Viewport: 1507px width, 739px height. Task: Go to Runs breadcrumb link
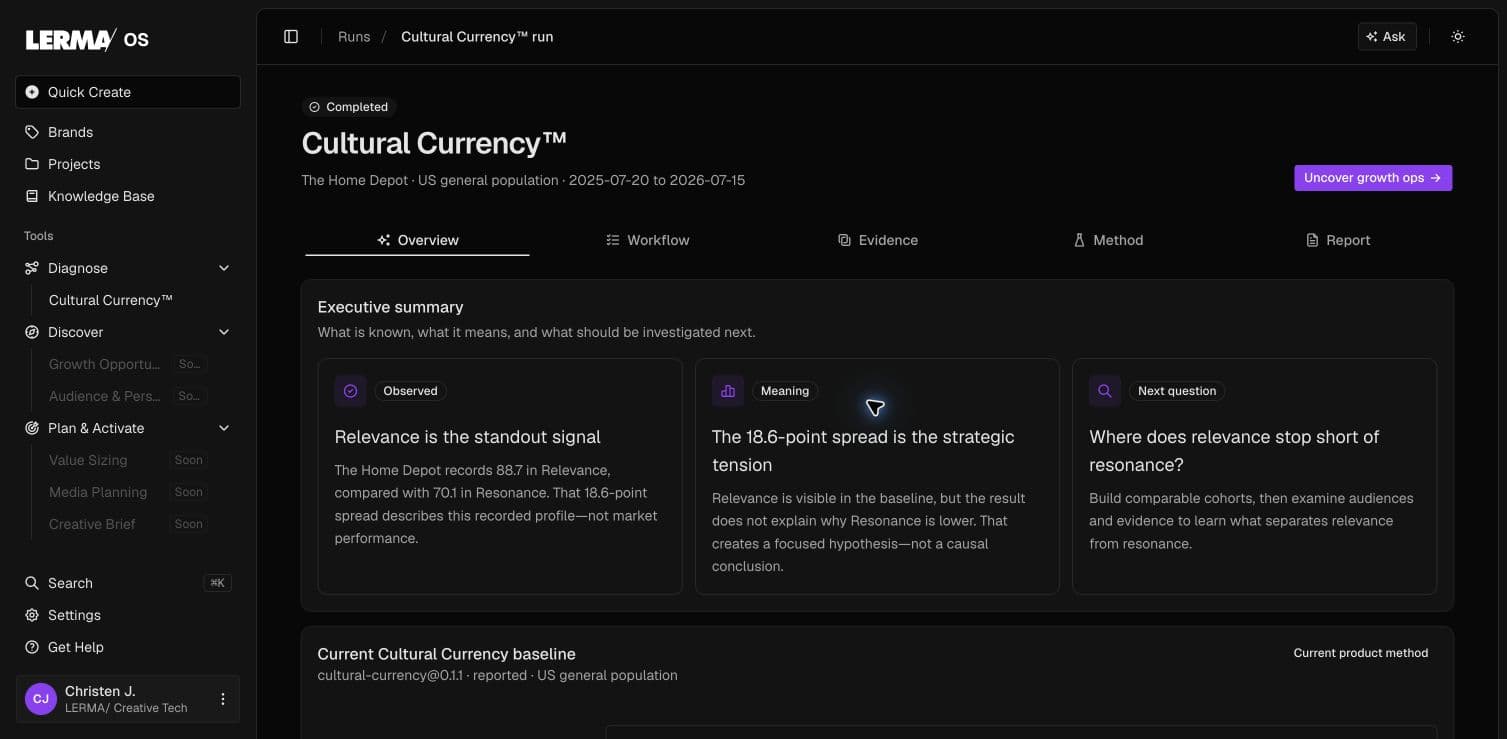(354, 37)
